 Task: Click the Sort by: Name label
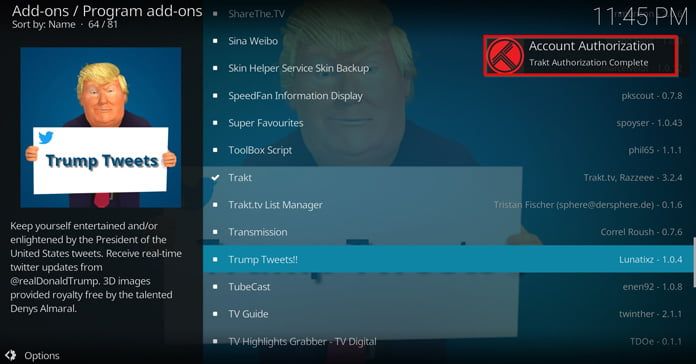point(44,24)
